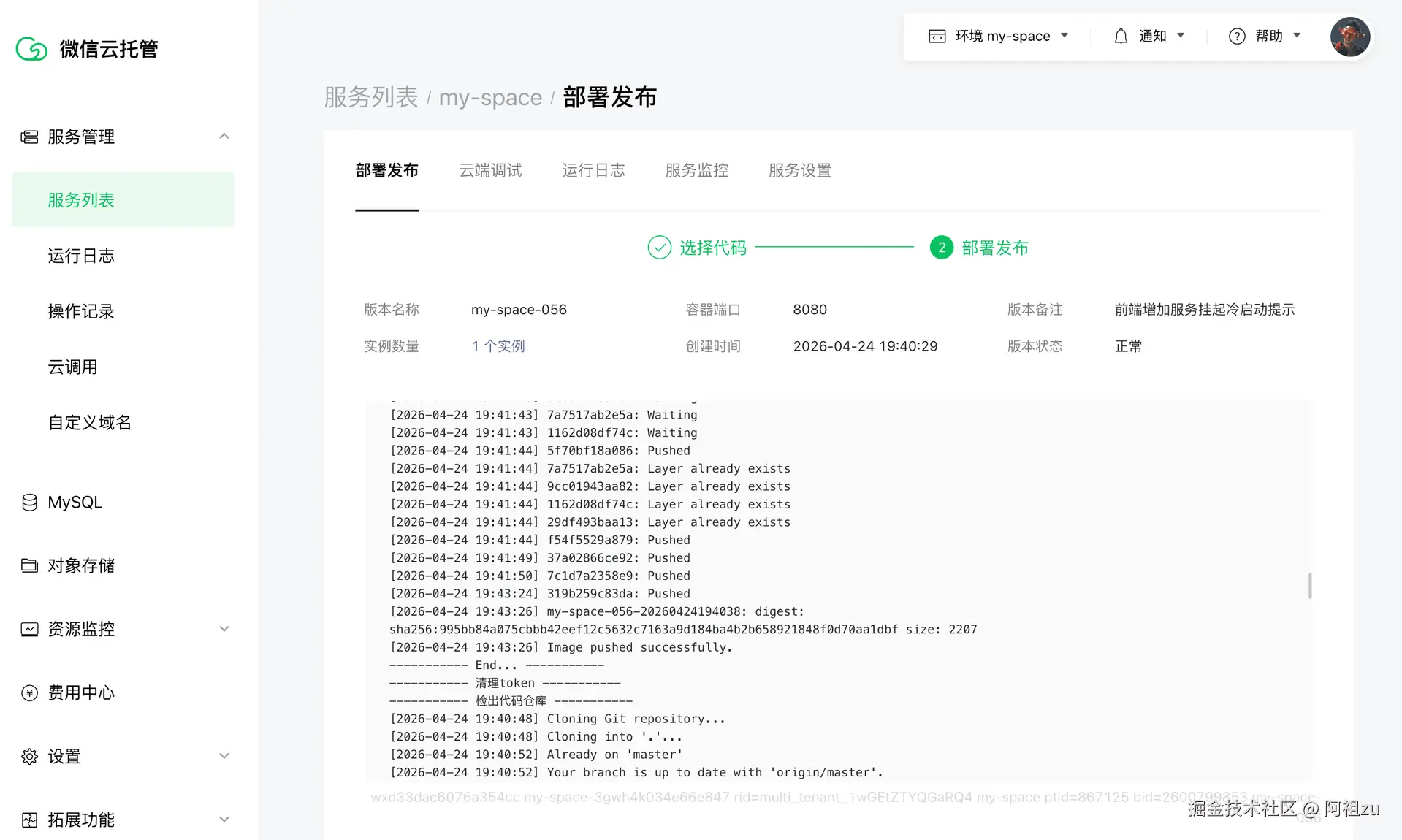Click the environment monitor icon beside my-space
This screenshot has height=840, width=1402.
point(936,35)
